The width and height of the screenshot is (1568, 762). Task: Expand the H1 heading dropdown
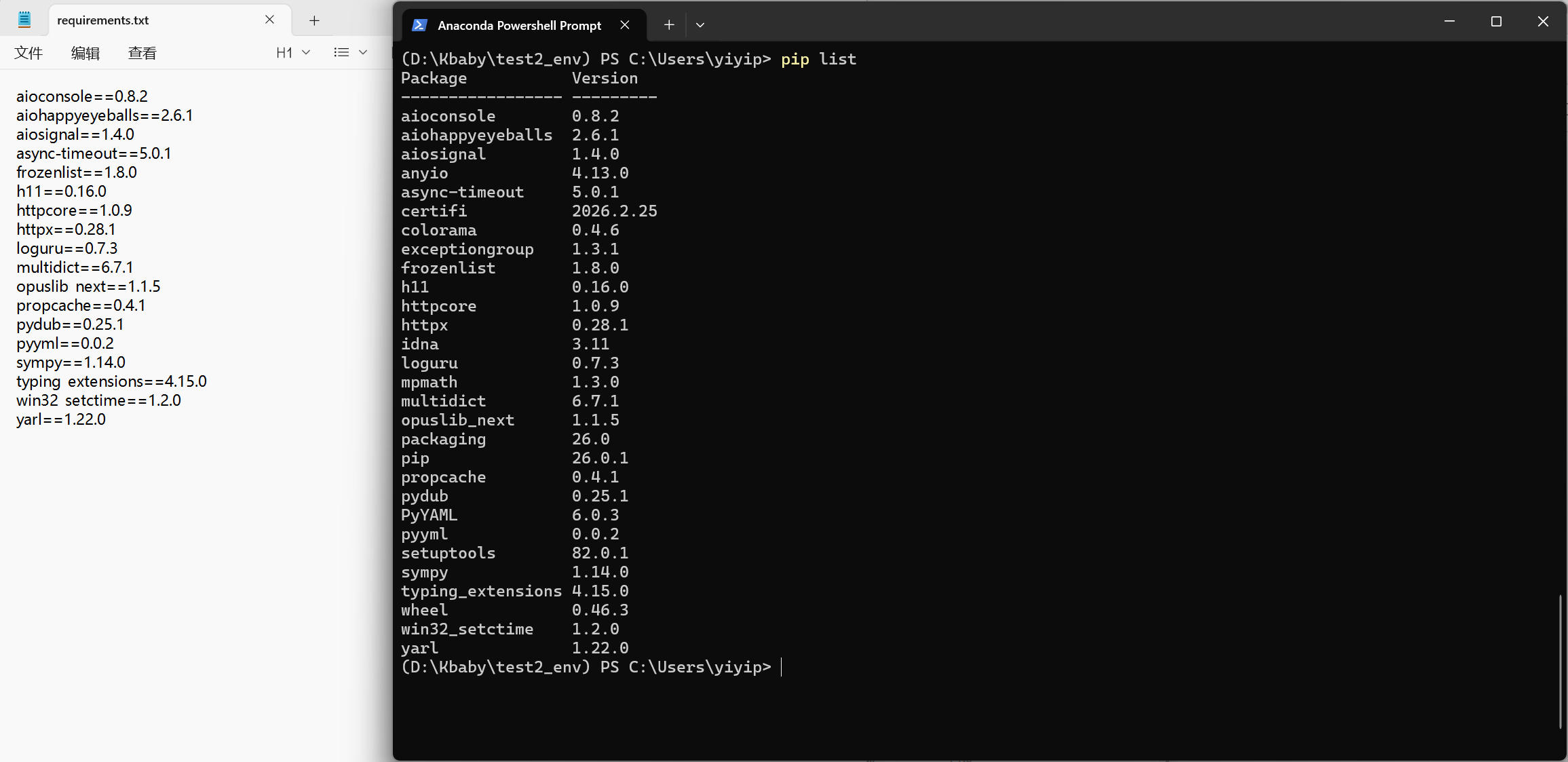coord(293,53)
